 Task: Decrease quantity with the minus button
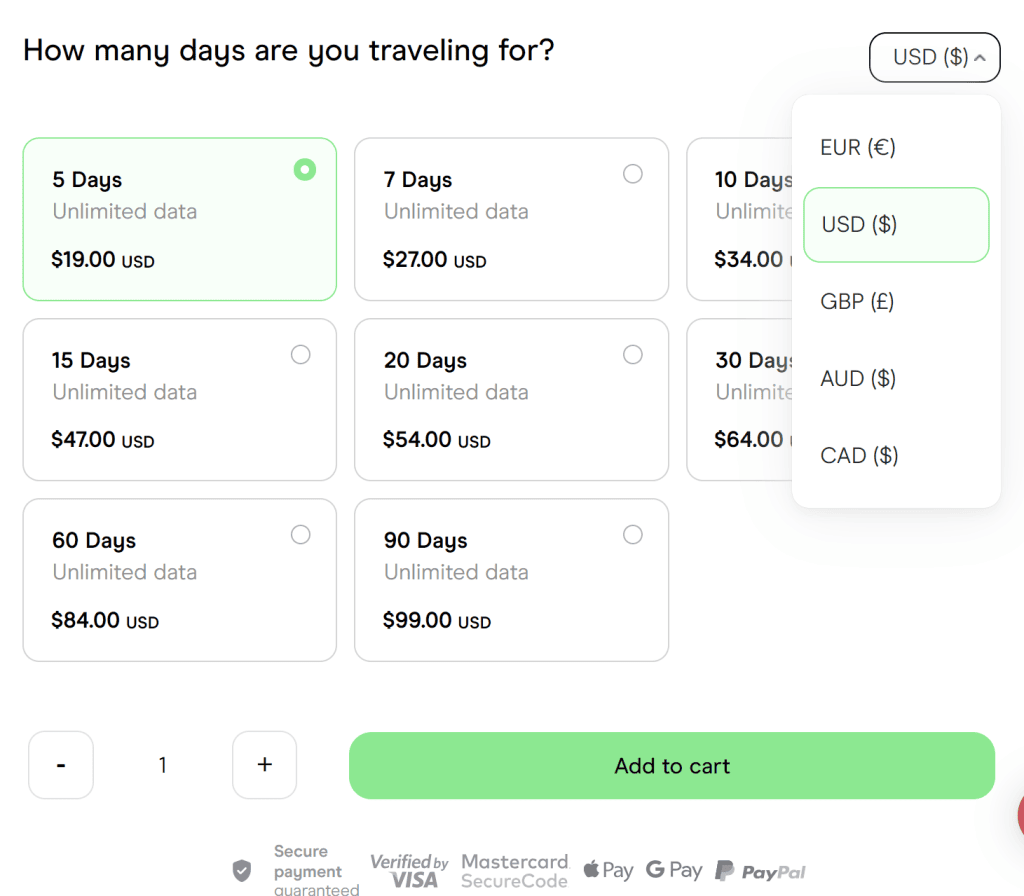click(61, 765)
